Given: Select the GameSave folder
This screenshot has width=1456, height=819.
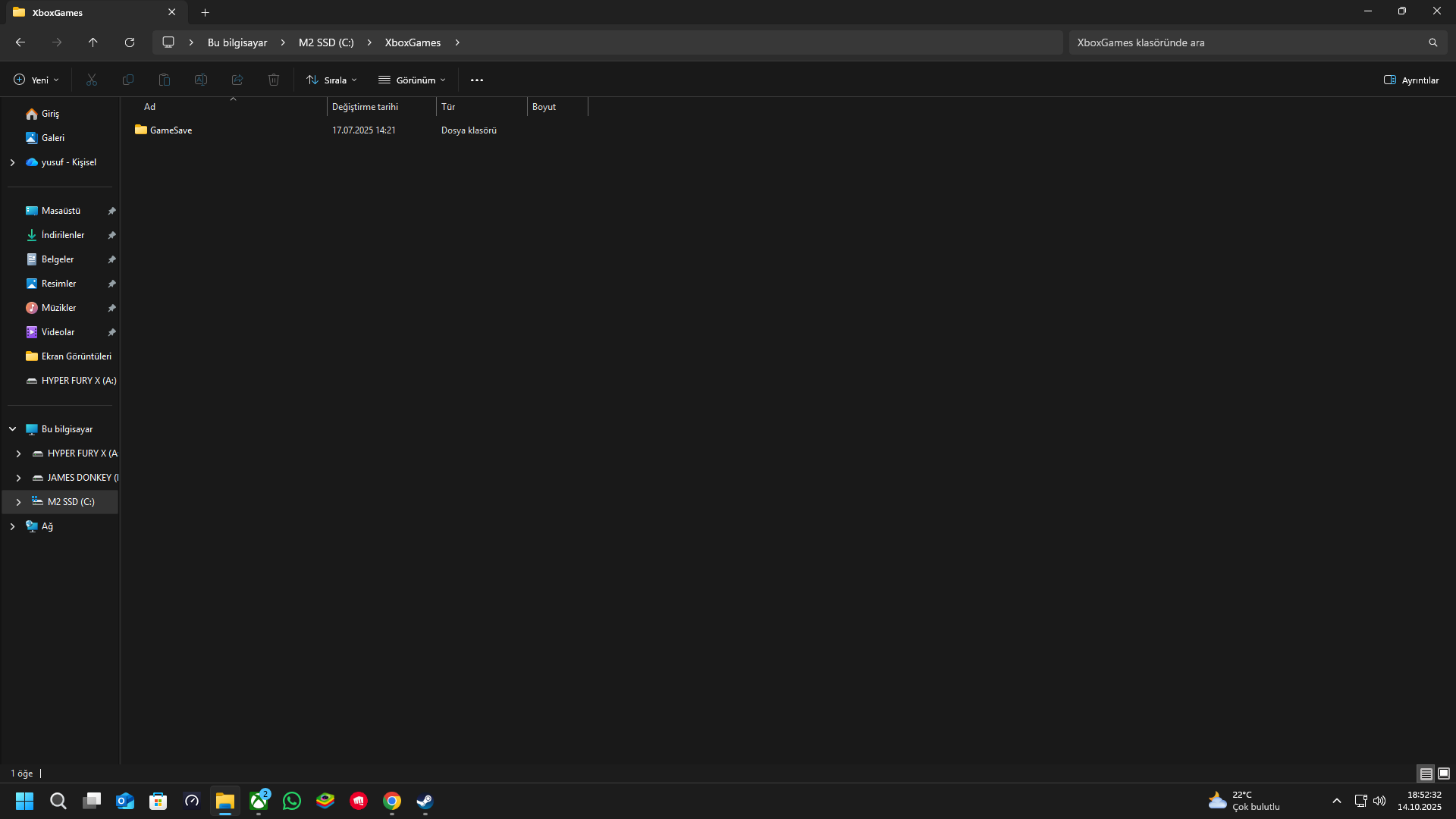Looking at the screenshot, I should pos(170,130).
